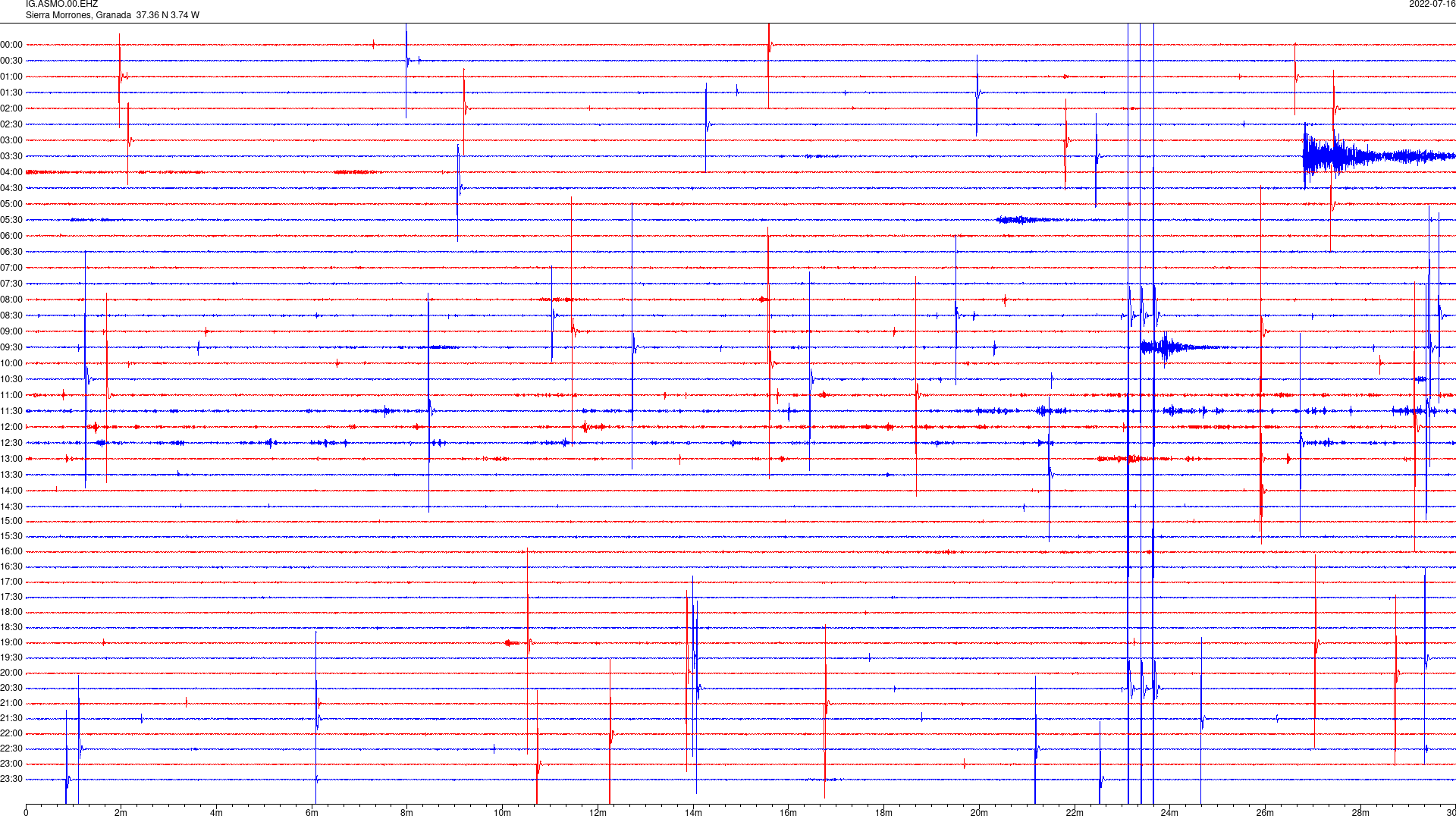Image resolution: width=1456 pixels, height=819 pixels.
Task: Click the 24m tick on time axis
Action: click(x=1169, y=813)
